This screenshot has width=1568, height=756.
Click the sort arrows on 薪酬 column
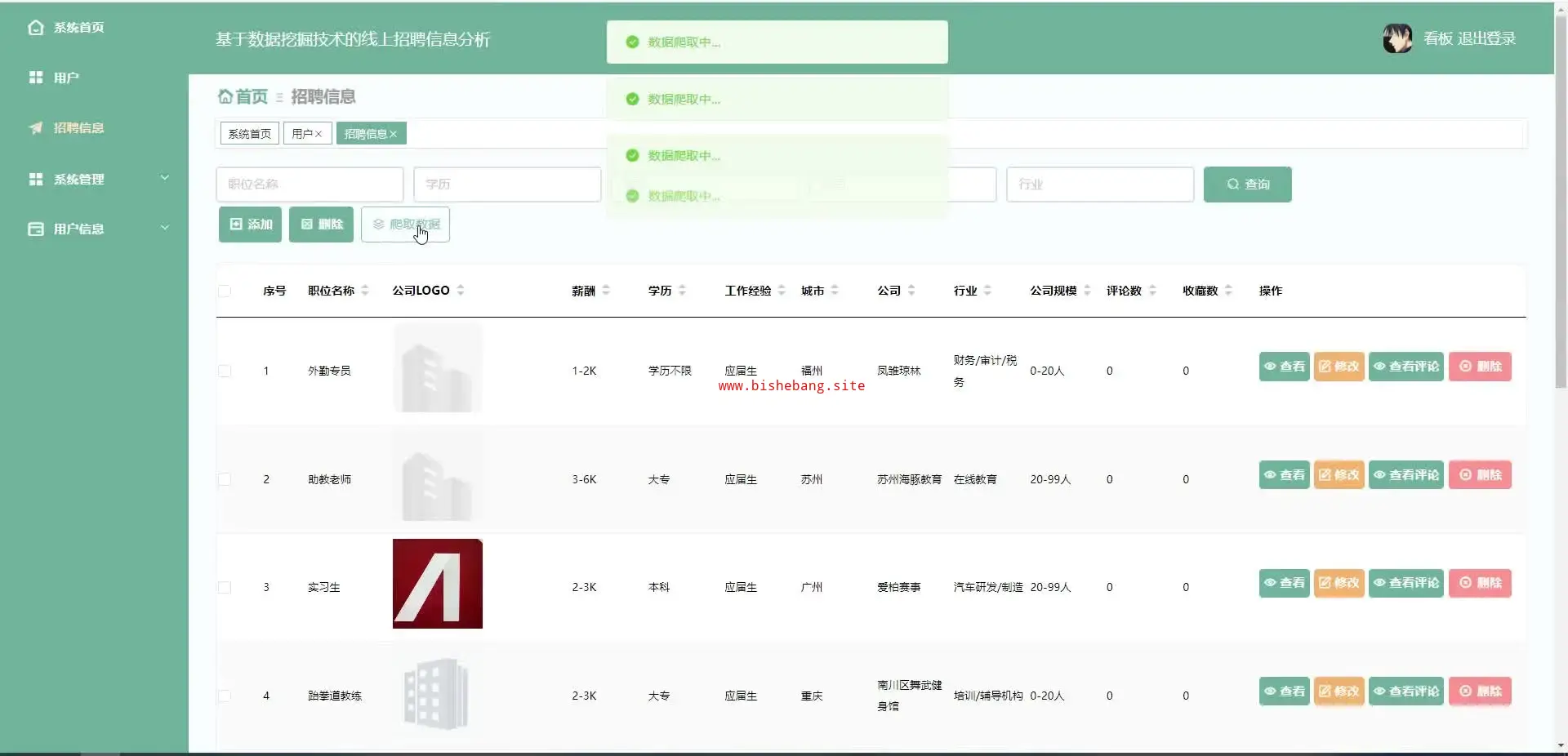606,291
